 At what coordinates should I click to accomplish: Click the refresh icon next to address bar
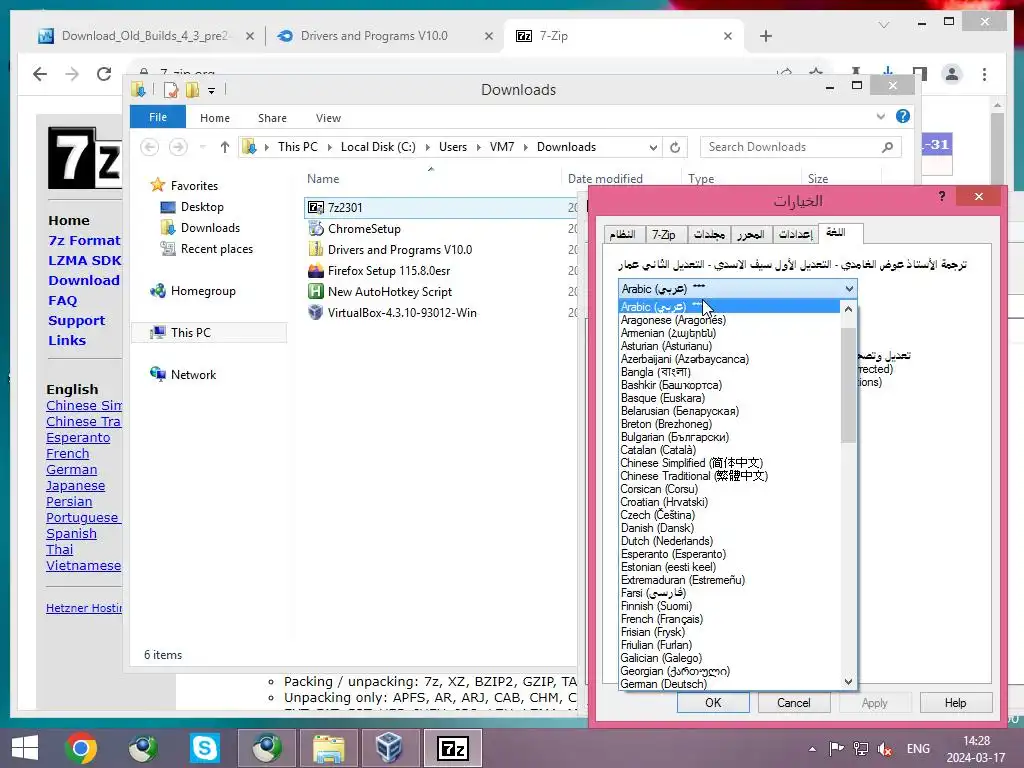tap(675, 147)
